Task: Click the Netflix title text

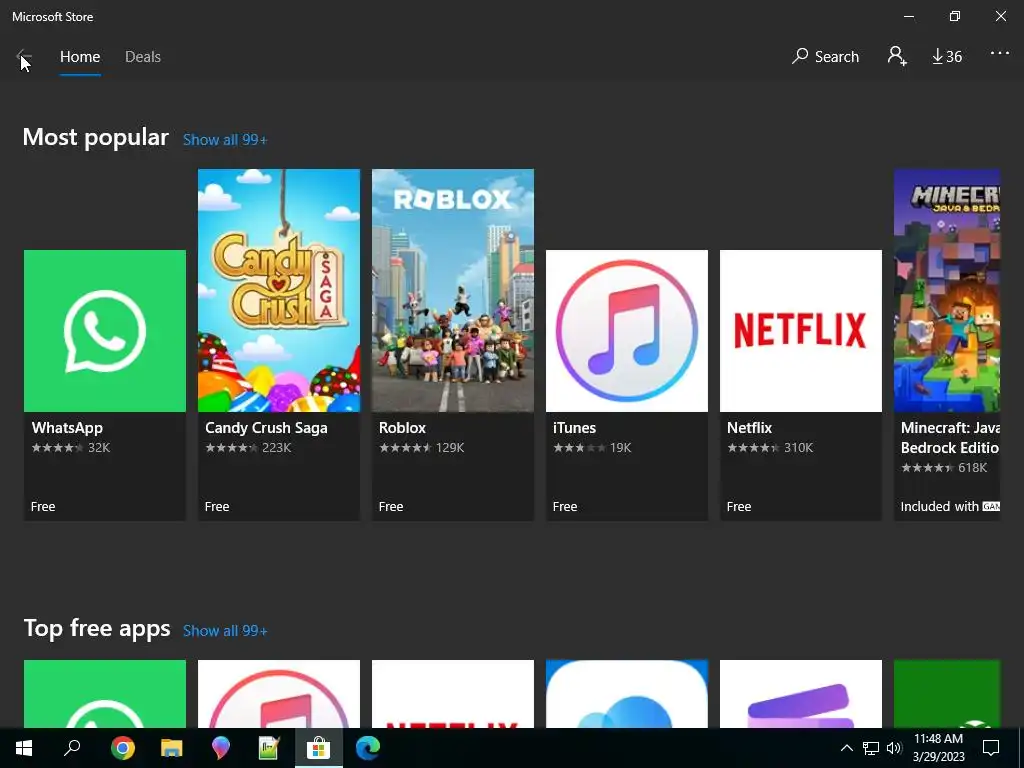Action: click(749, 428)
